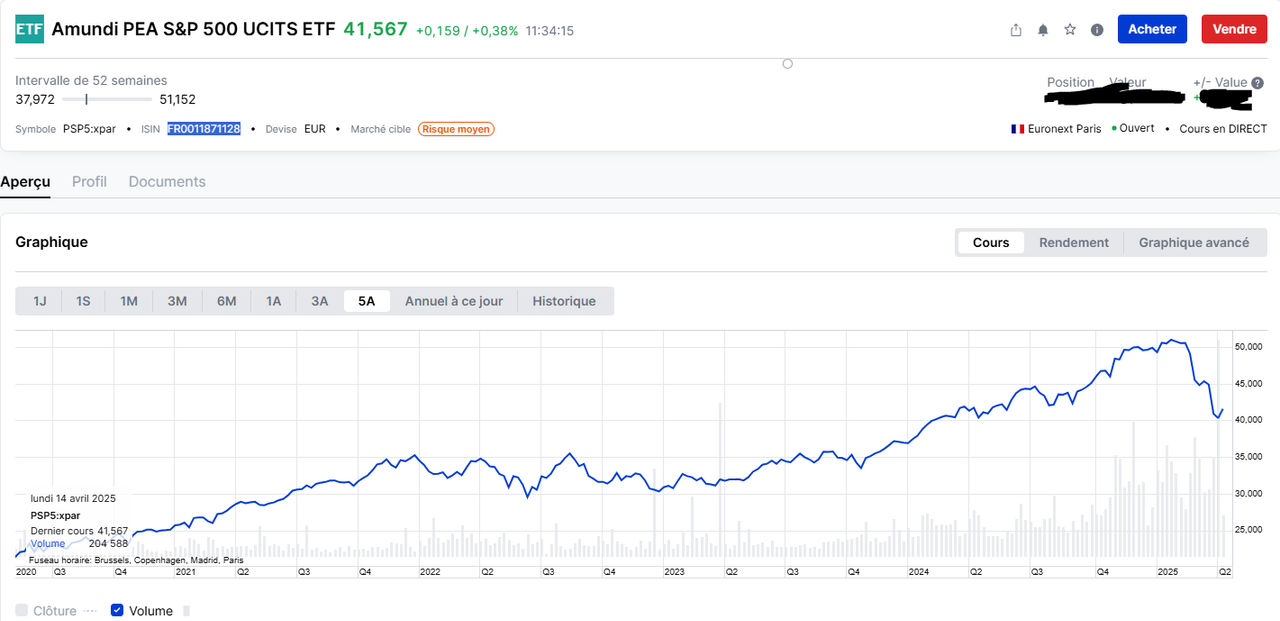The image size is (1280, 621).
Task: Click the Vendre sell button
Action: (x=1234, y=29)
